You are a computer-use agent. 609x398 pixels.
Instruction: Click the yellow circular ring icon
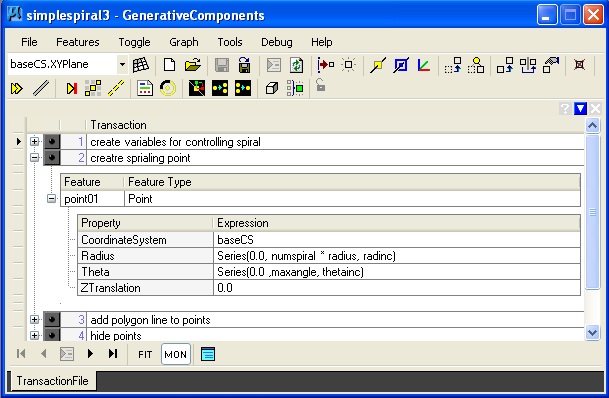(168, 88)
